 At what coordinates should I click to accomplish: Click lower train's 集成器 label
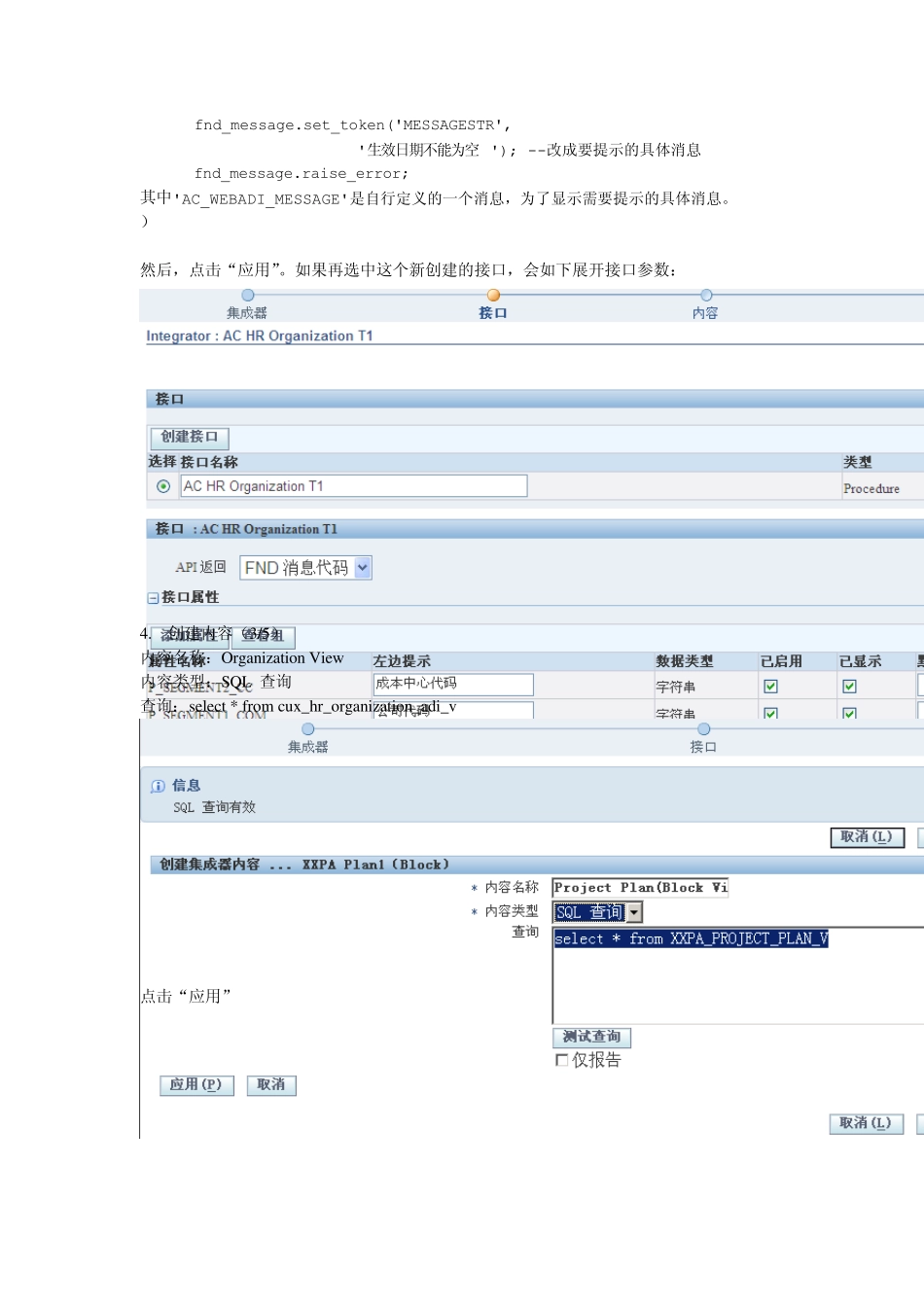click(308, 747)
